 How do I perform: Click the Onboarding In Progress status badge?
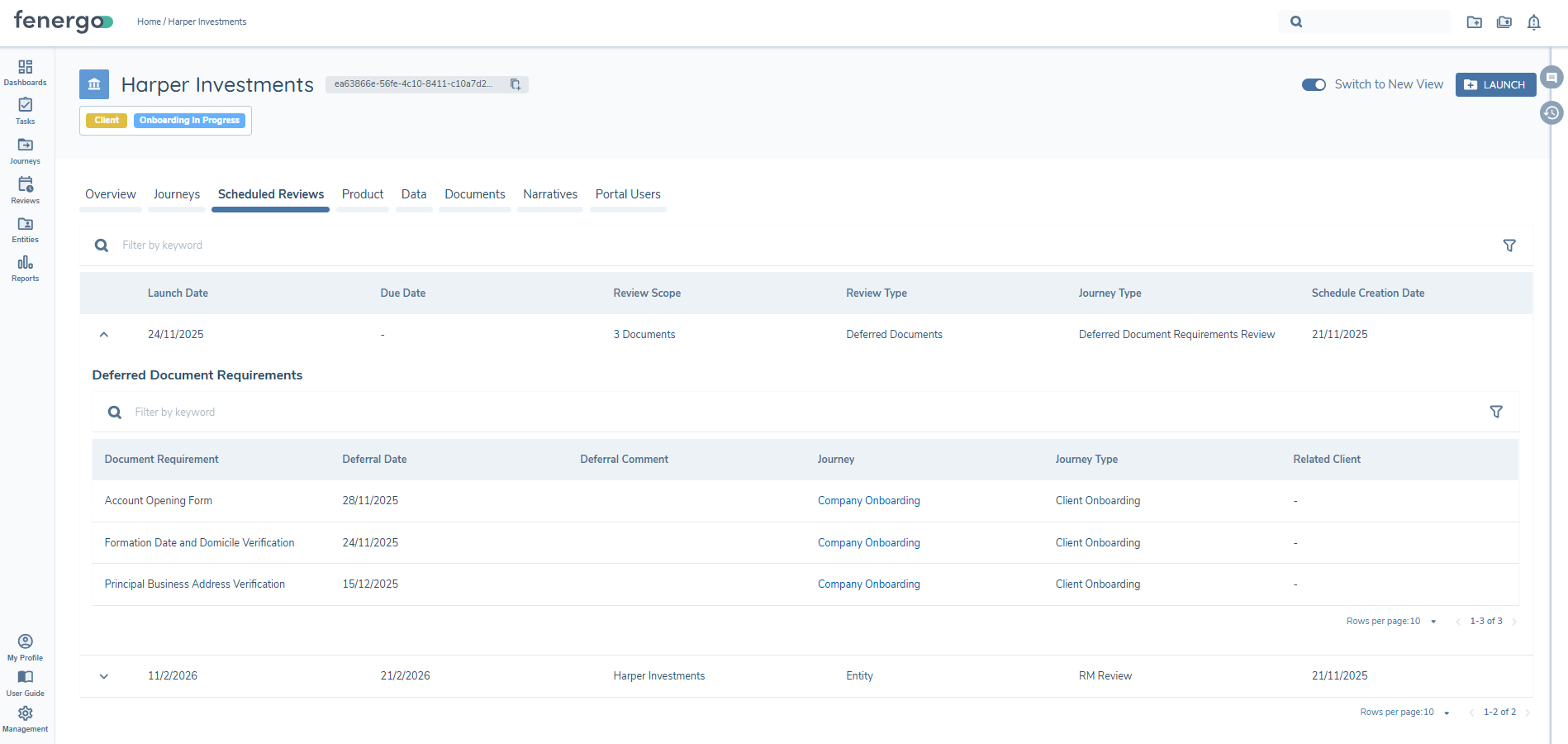tap(188, 120)
